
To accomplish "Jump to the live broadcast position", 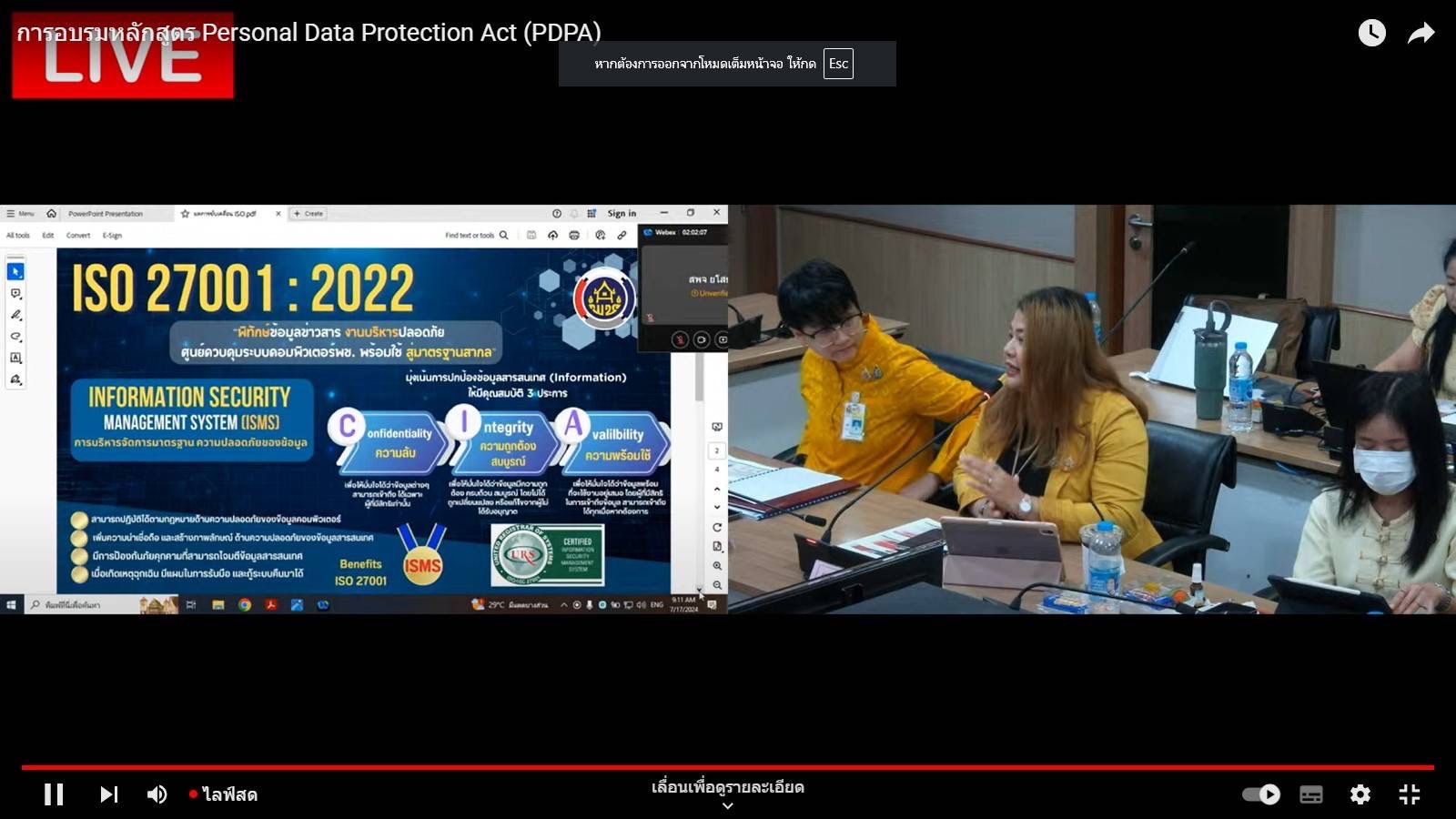I will [x=224, y=794].
